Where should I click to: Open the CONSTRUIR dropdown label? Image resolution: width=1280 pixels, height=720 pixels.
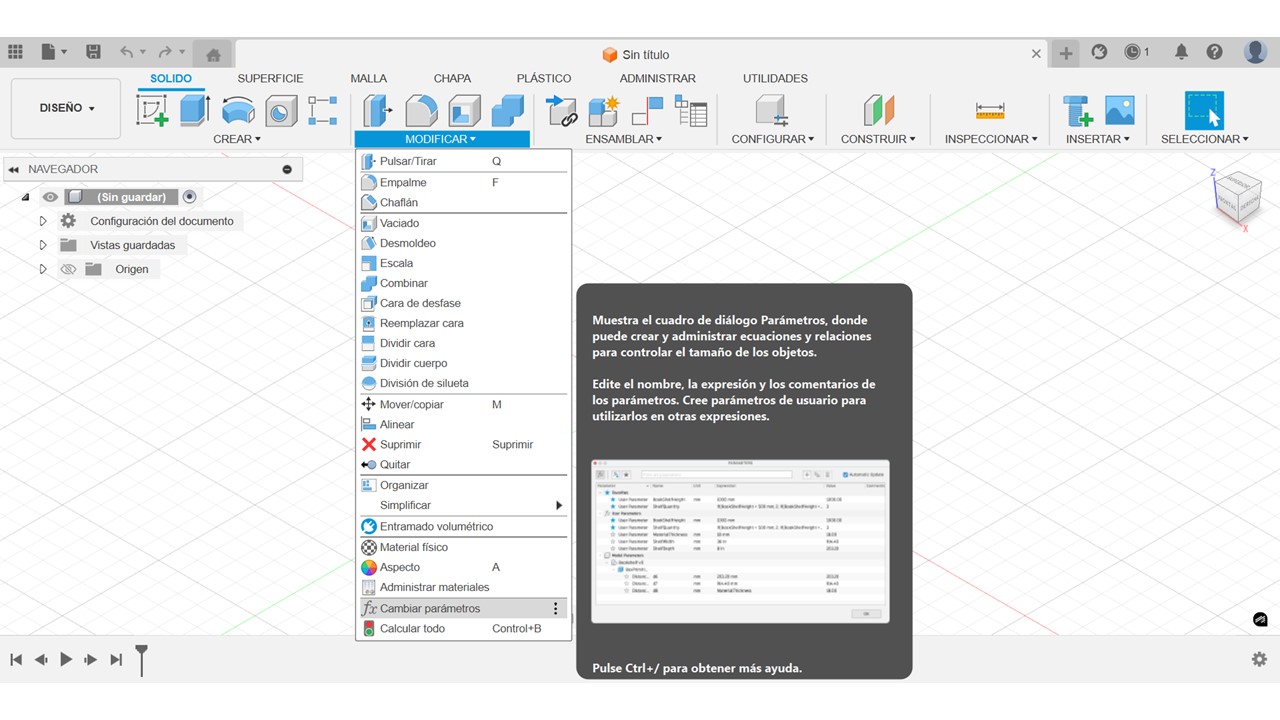coord(877,139)
